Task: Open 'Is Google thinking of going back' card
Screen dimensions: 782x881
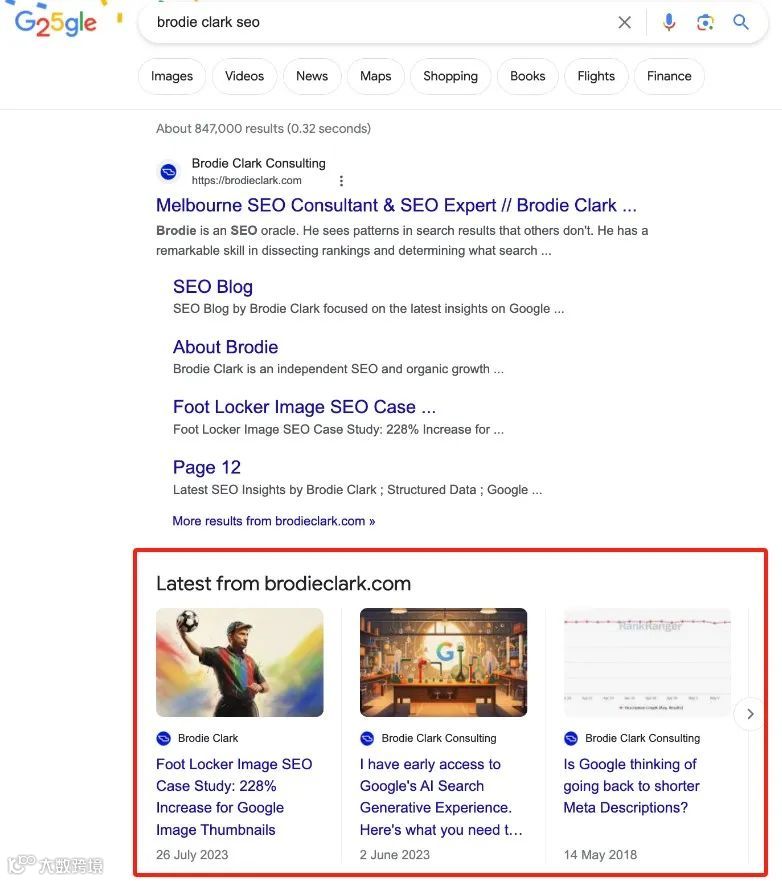Action: 631,786
